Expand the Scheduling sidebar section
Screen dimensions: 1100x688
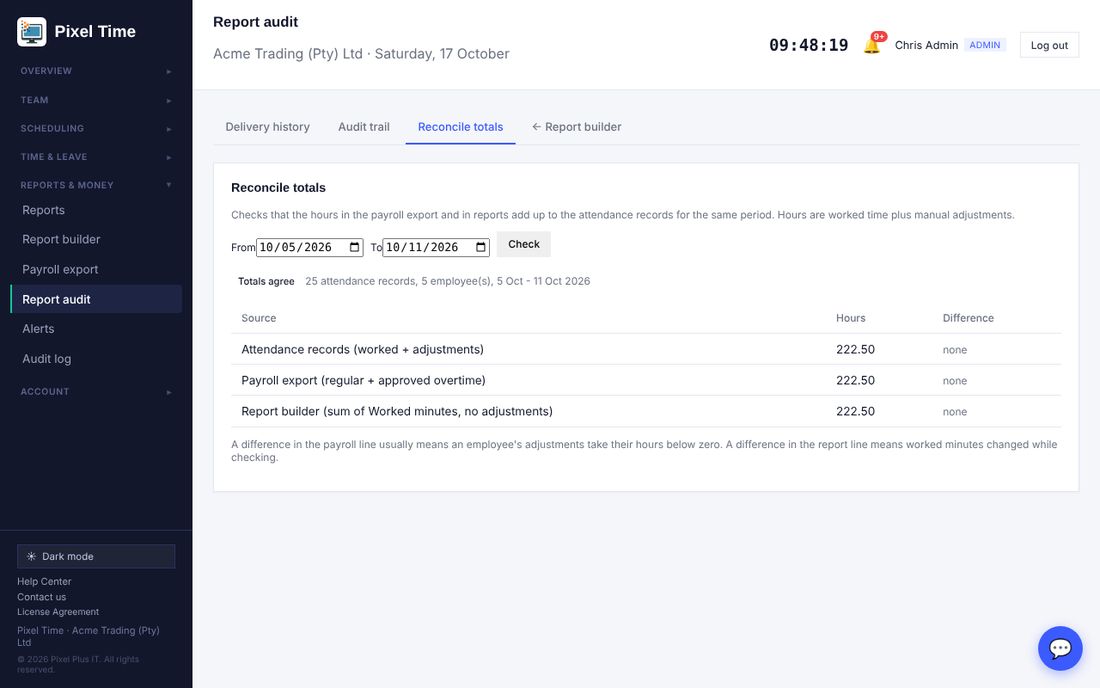(x=96, y=128)
